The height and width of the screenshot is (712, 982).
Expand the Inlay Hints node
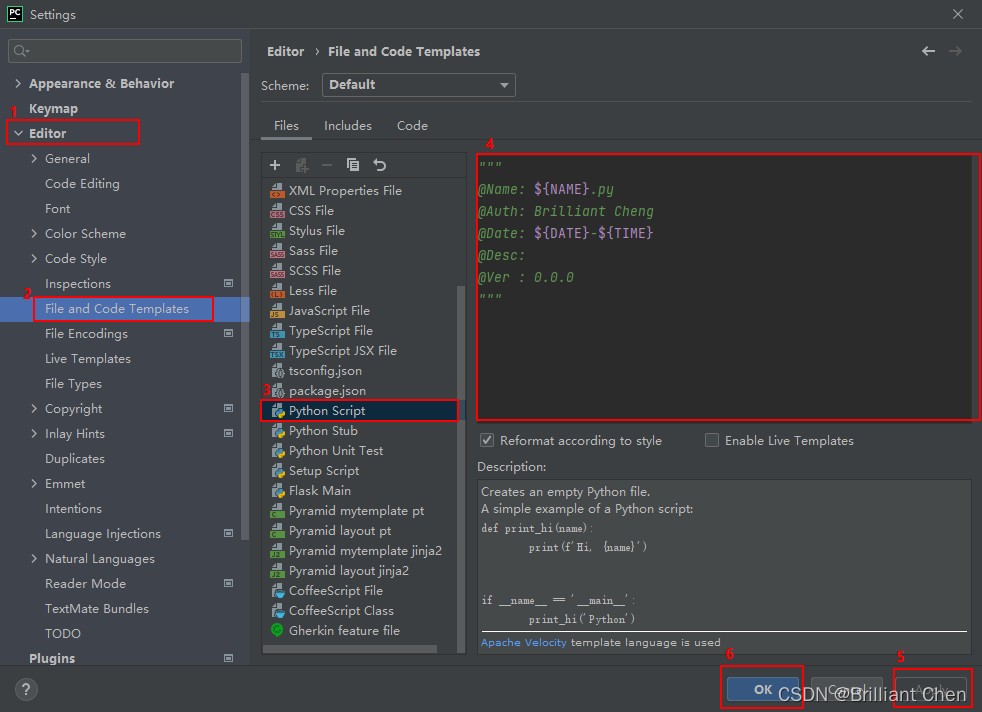(x=34, y=433)
